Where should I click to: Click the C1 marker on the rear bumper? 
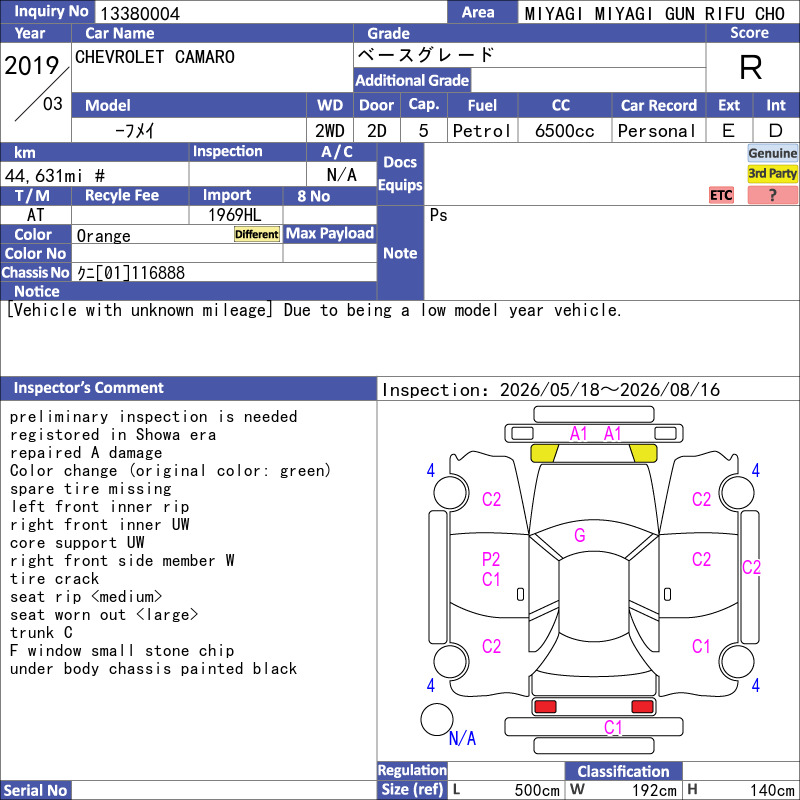click(x=613, y=727)
